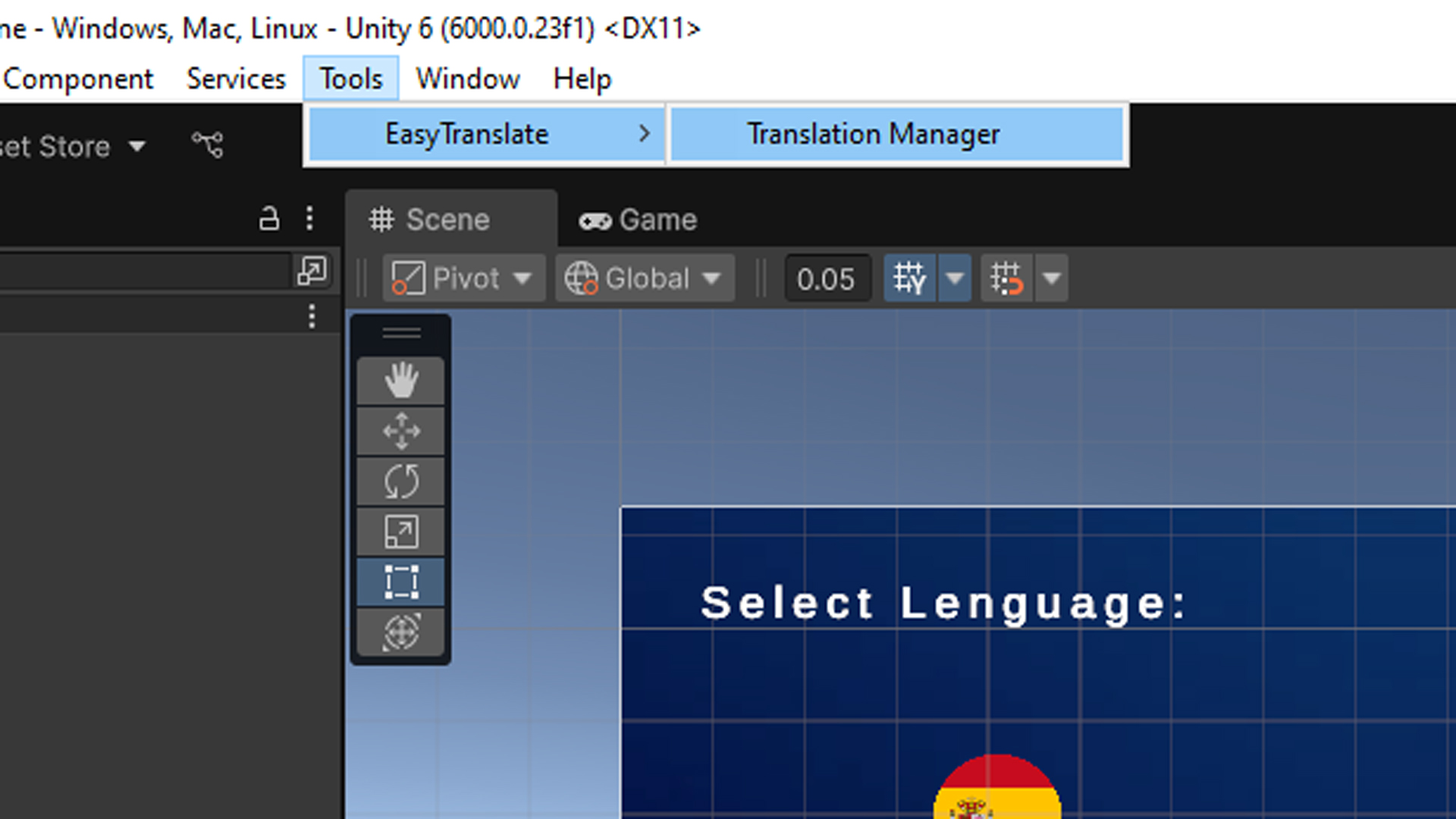Toggle grid snapping button
1456x819 pixels.
909,278
